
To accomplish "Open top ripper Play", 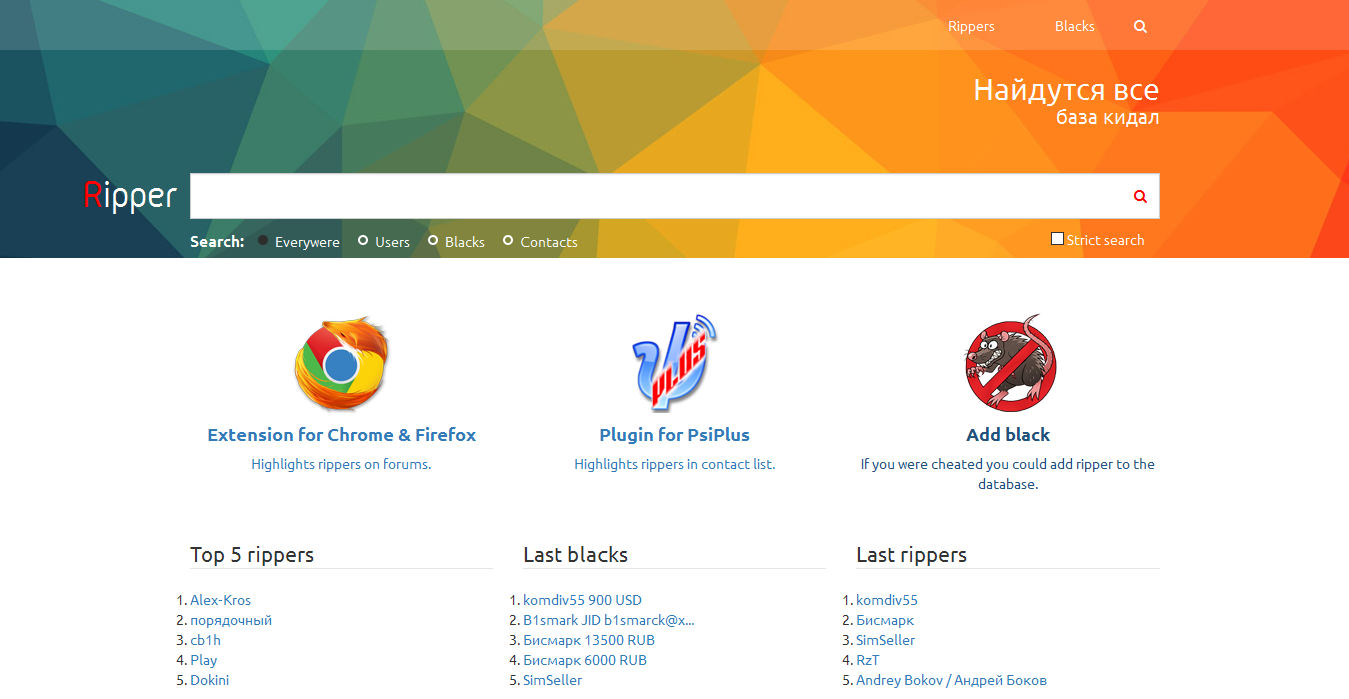I will click(203, 660).
